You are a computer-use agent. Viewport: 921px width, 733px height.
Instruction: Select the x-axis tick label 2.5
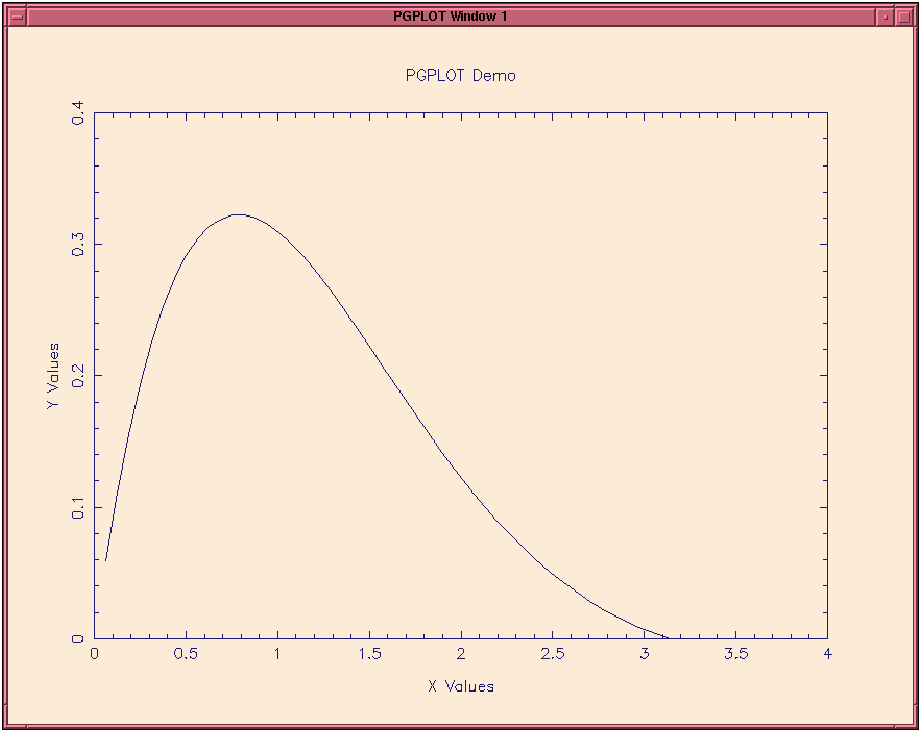[x=552, y=654]
